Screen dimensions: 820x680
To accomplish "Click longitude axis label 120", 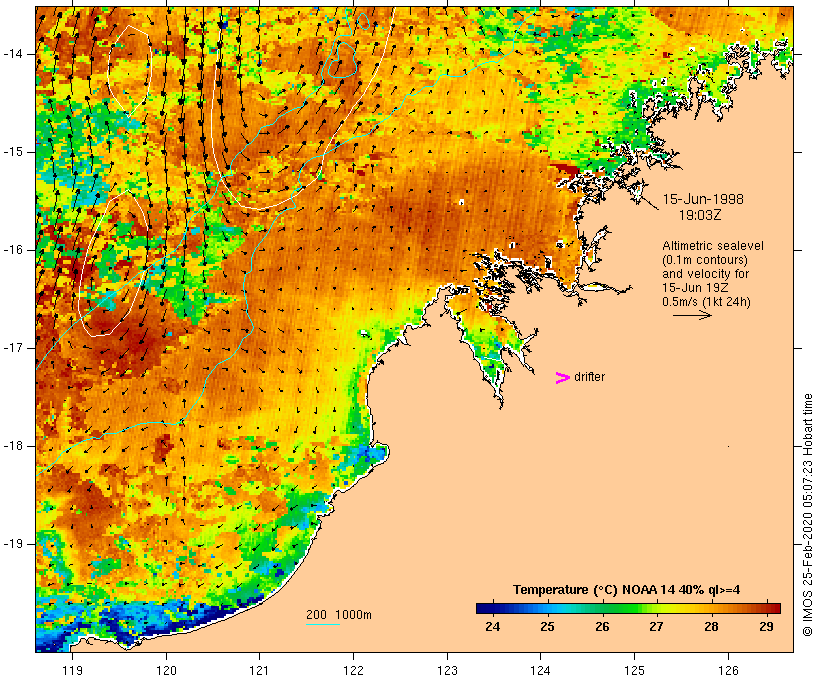I will pos(166,670).
